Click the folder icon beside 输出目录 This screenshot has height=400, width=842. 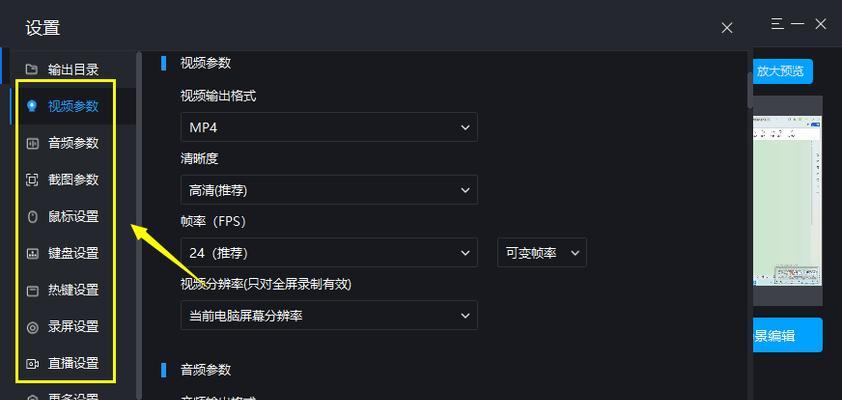[x=32, y=69]
